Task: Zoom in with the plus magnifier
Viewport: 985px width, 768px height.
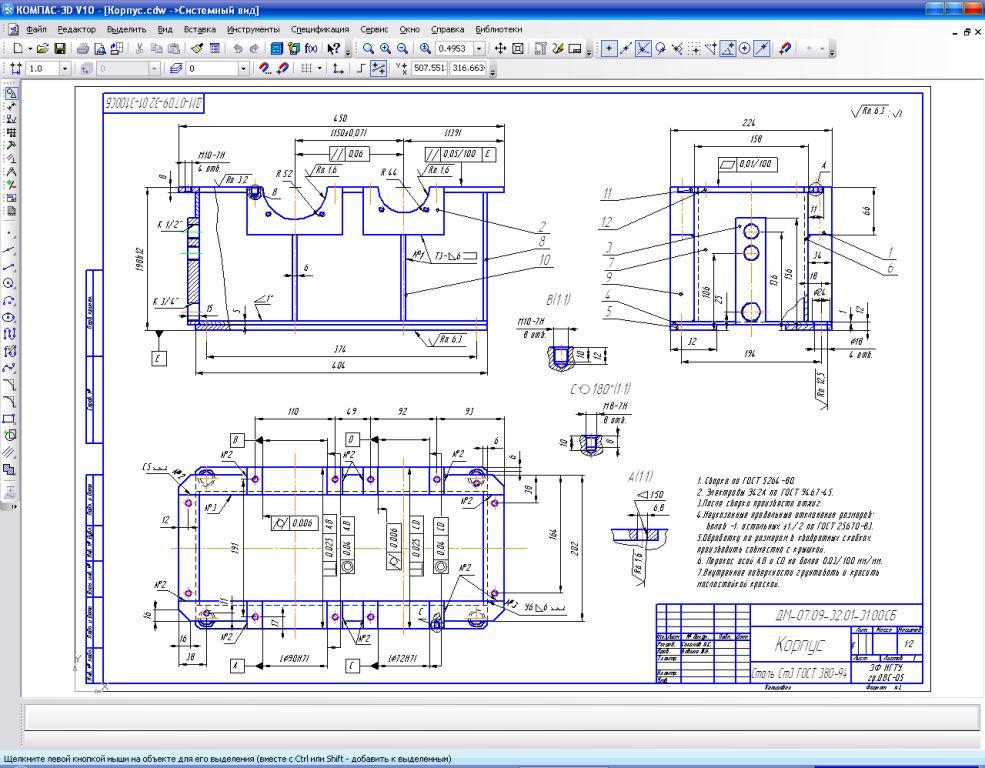Action: click(386, 48)
